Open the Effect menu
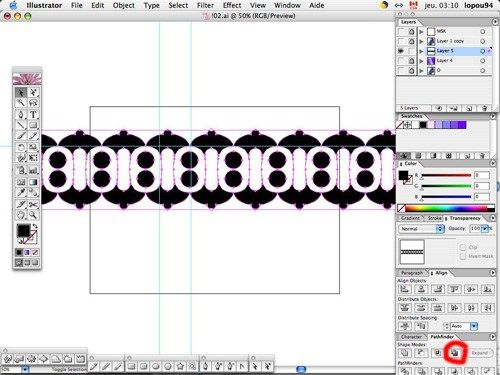 point(232,5)
